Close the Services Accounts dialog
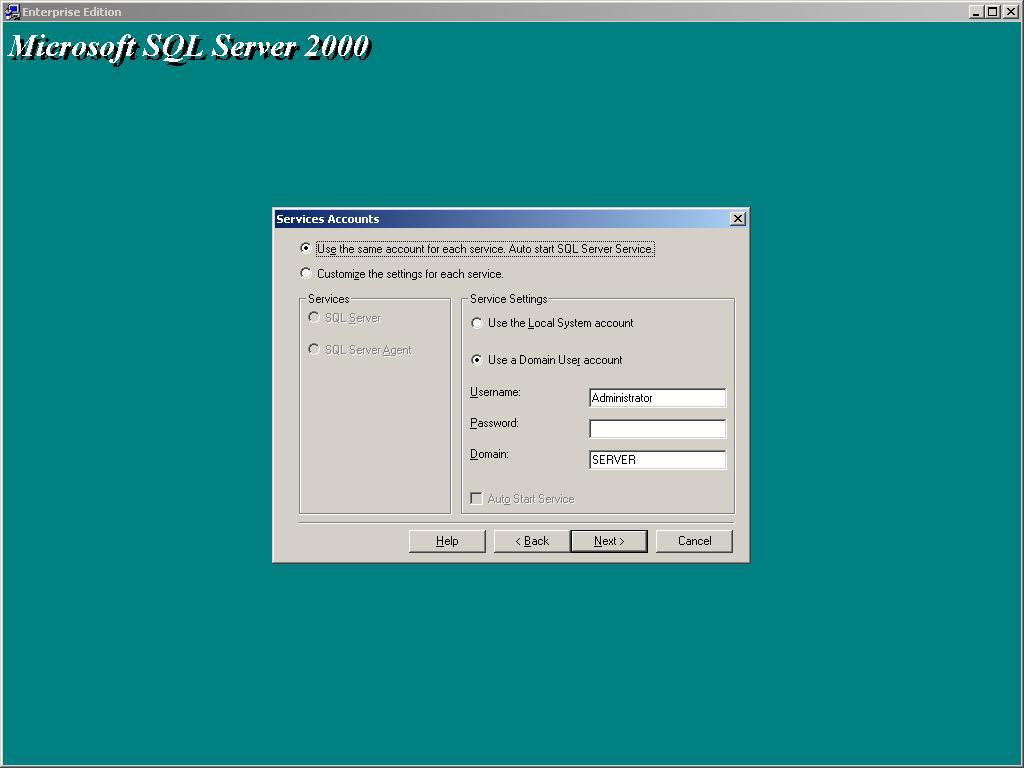1024x768 pixels. click(738, 219)
